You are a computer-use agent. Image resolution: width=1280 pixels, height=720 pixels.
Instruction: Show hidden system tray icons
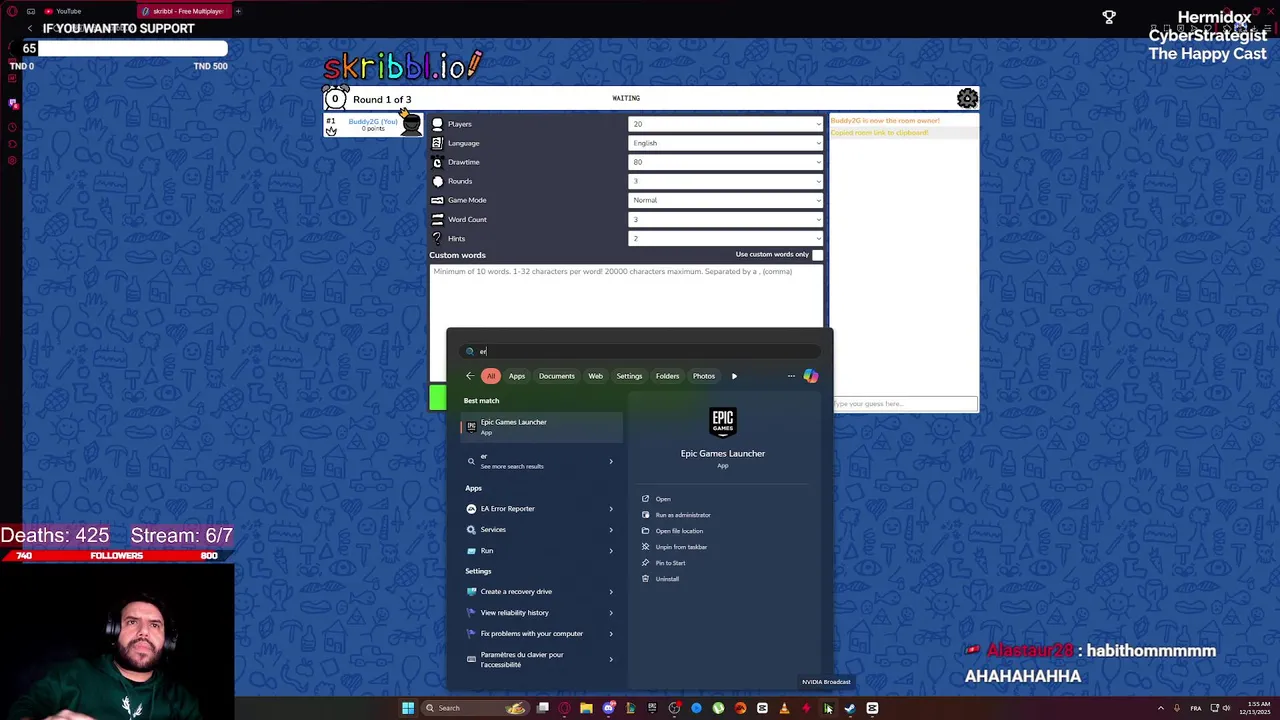[1161, 708]
